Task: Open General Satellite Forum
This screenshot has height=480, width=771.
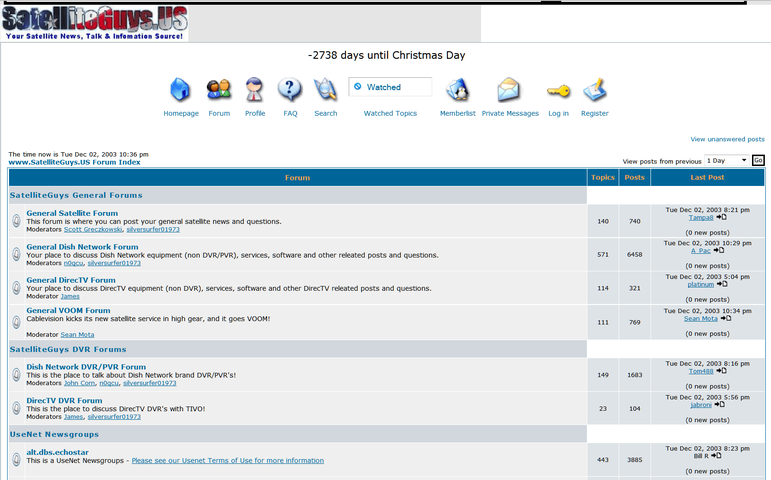Action: pos(72,213)
